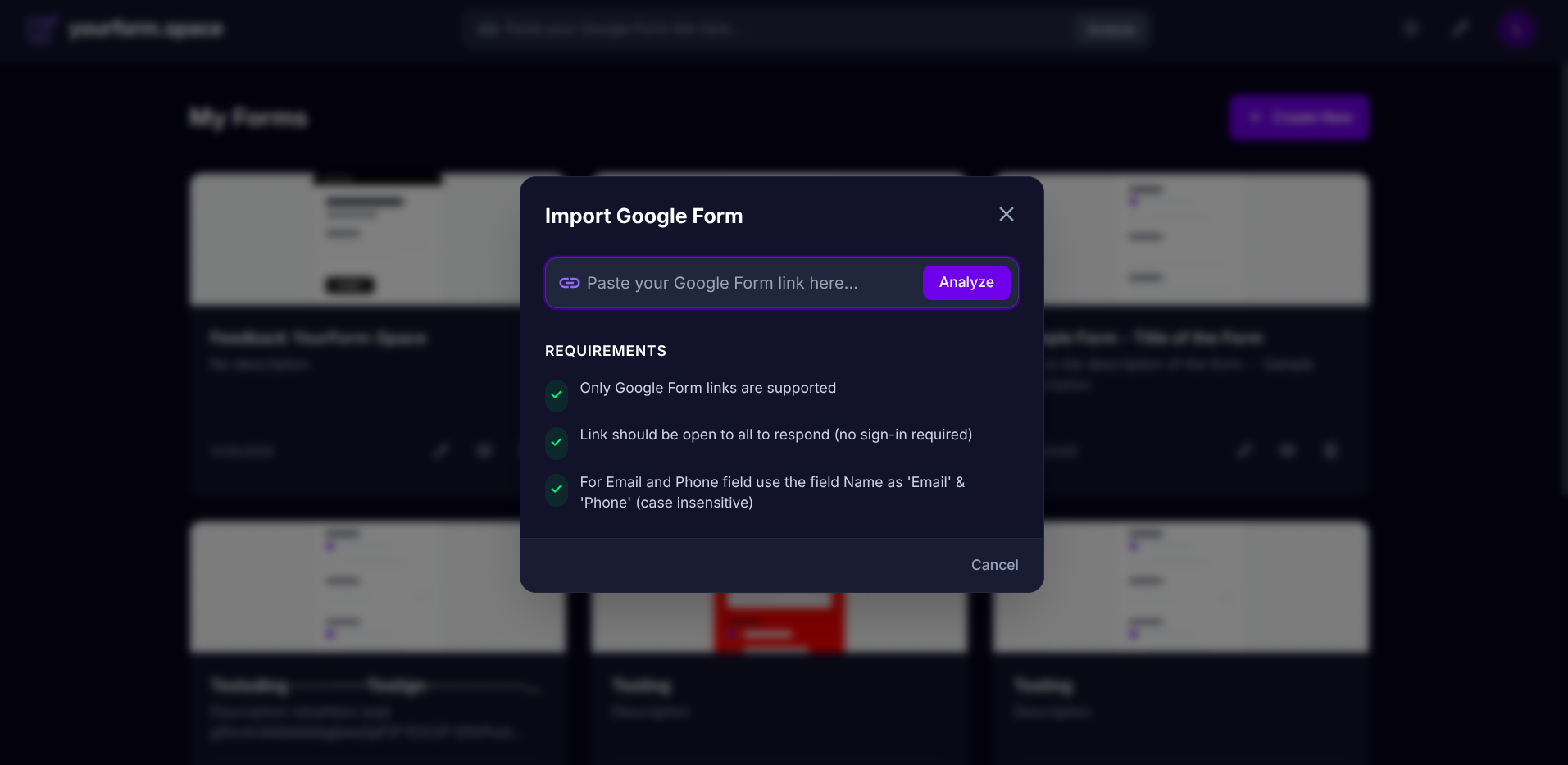Viewport: 1568px width, 765px height.
Task: Click the edit icon on the Sample Form card
Action: (x=1244, y=450)
